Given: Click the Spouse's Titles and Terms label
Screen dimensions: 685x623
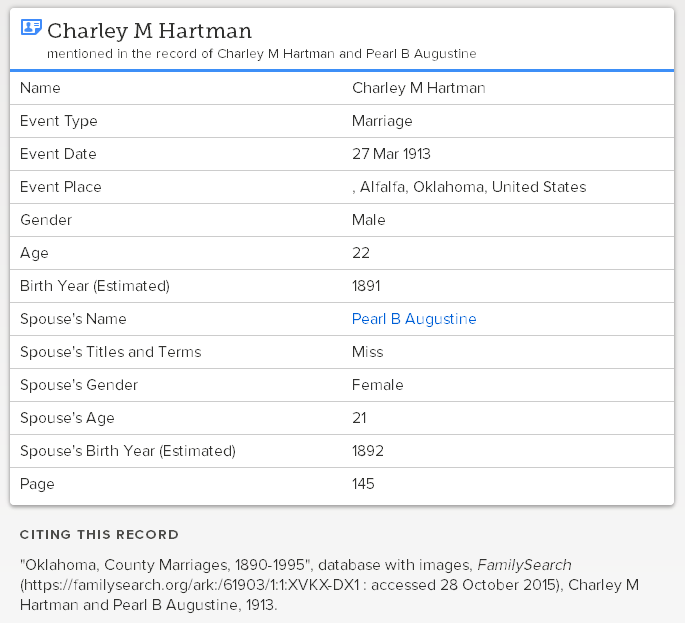Looking at the screenshot, I should pyautogui.click(x=110, y=352).
